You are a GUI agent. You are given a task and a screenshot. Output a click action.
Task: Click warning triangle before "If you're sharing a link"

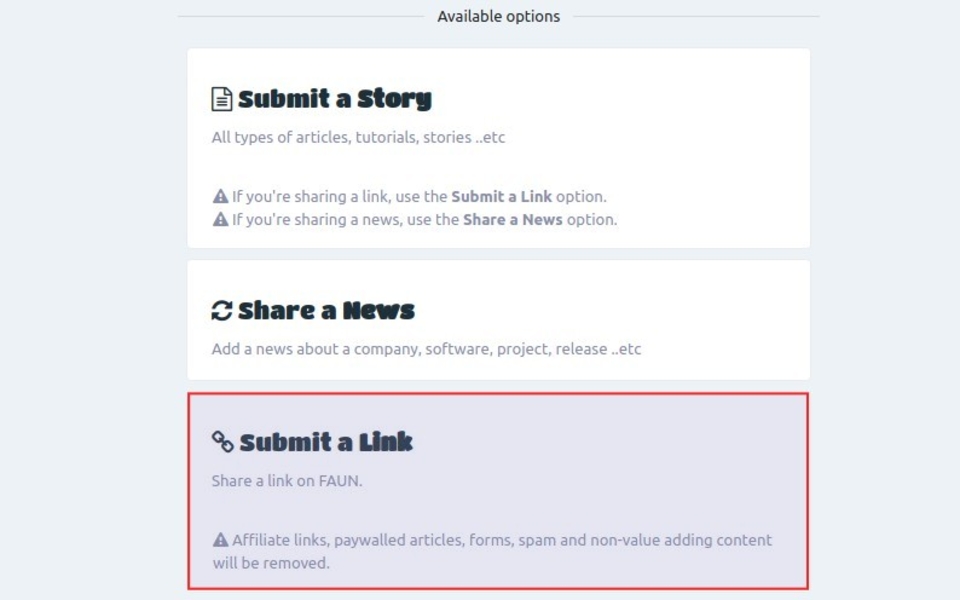coord(221,197)
